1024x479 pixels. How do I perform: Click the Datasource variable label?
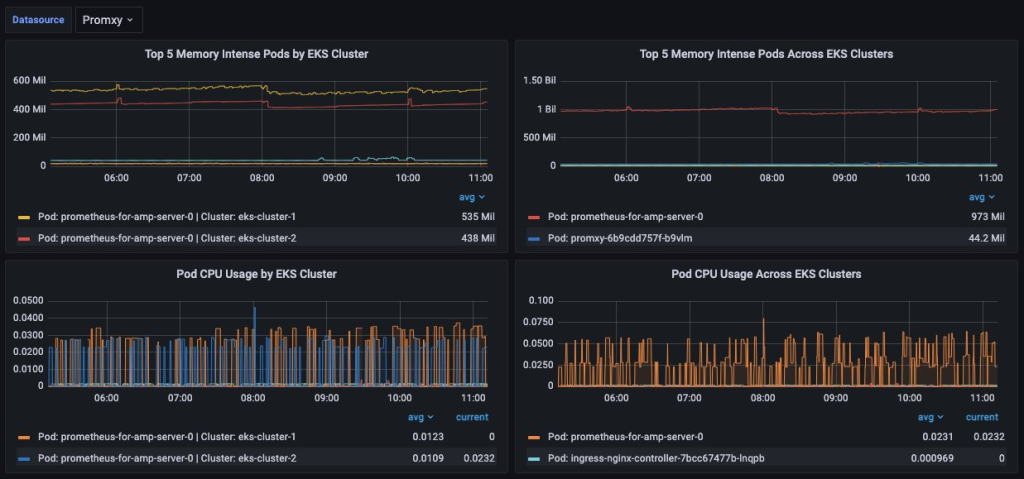point(40,19)
